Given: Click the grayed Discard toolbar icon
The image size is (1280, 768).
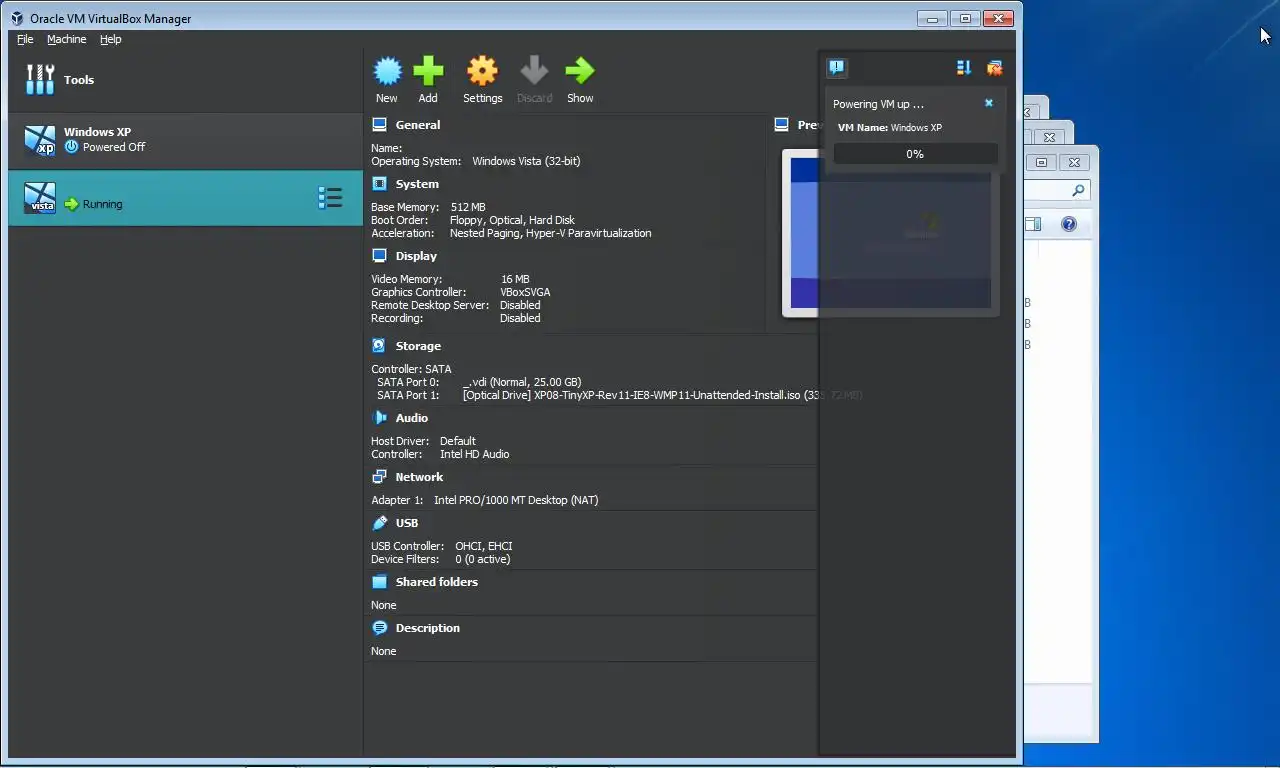Looking at the screenshot, I should point(534,71).
